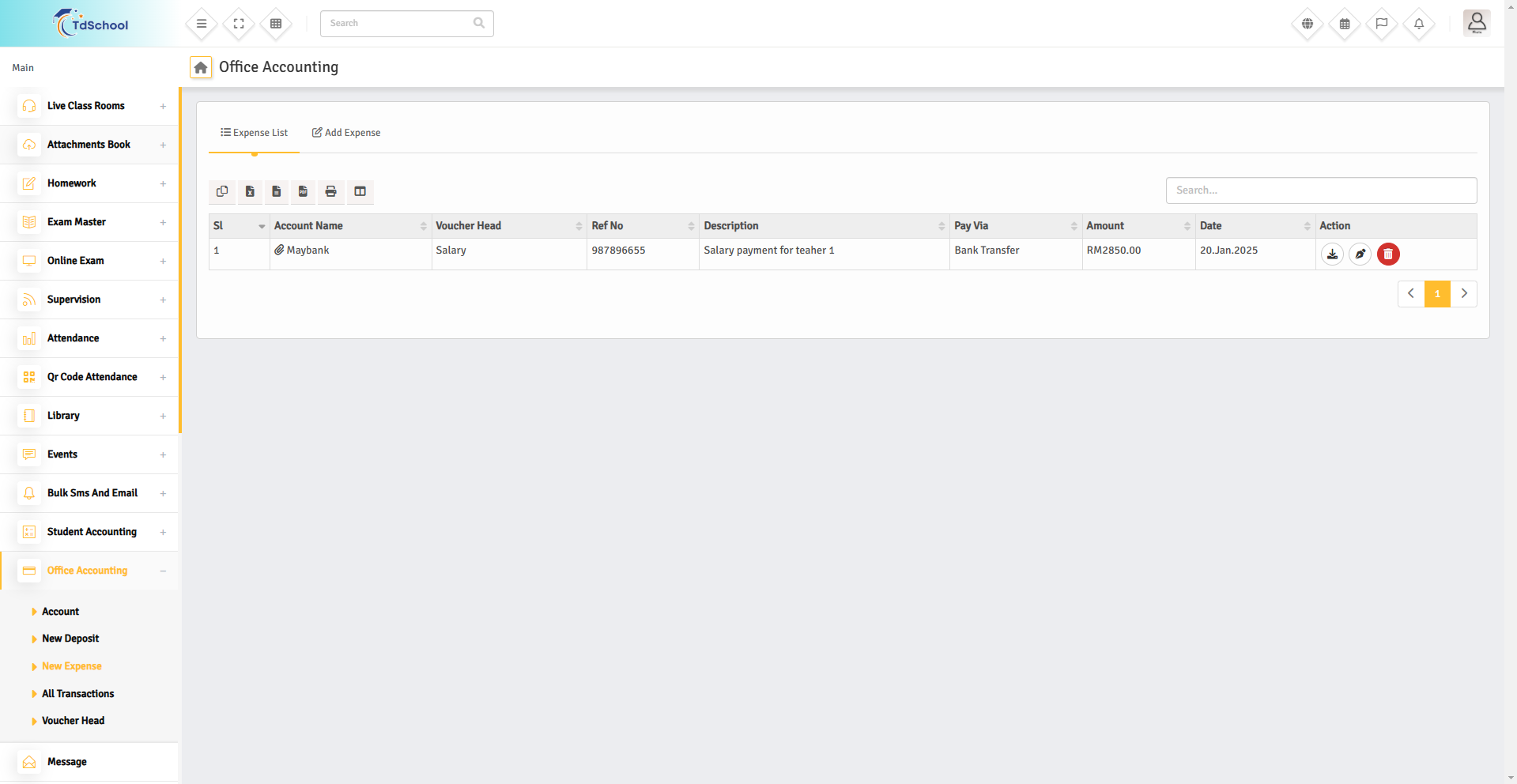Viewport: 1517px width, 784px height.
Task: Toggle sidebar with hamburger menu icon
Action: [202, 24]
